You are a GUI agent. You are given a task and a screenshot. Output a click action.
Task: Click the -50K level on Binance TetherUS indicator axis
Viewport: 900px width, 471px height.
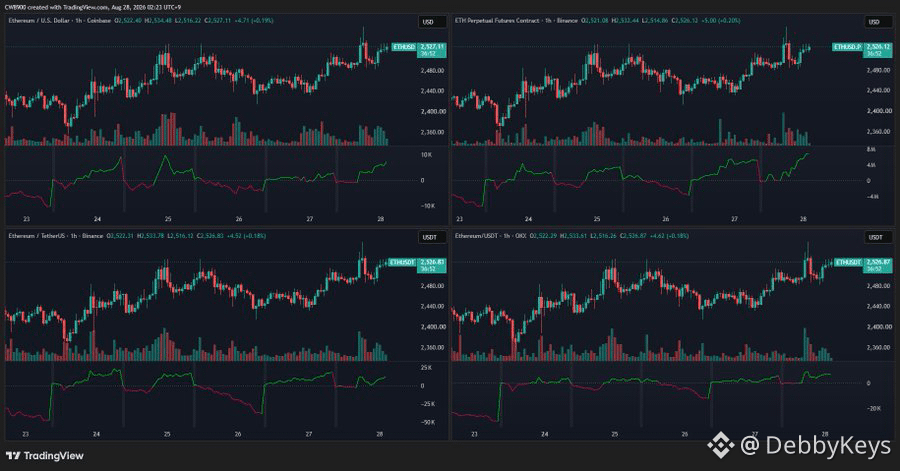(x=427, y=422)
